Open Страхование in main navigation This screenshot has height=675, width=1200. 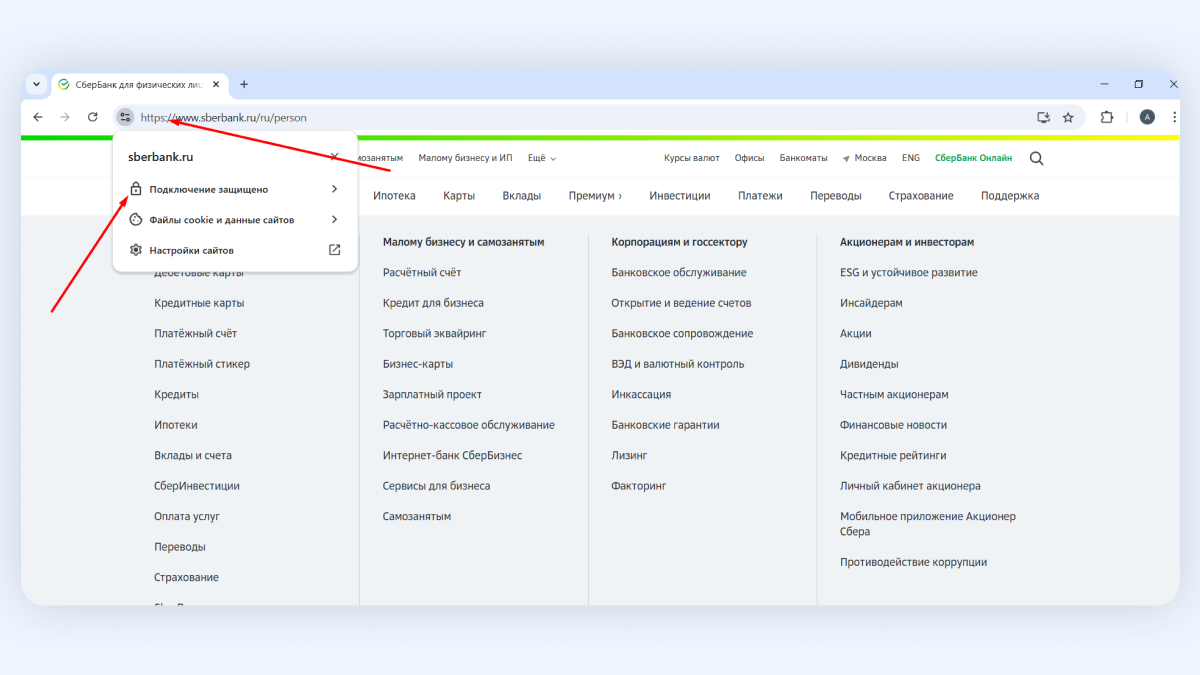pyautogui.click(x=921, y=196)
